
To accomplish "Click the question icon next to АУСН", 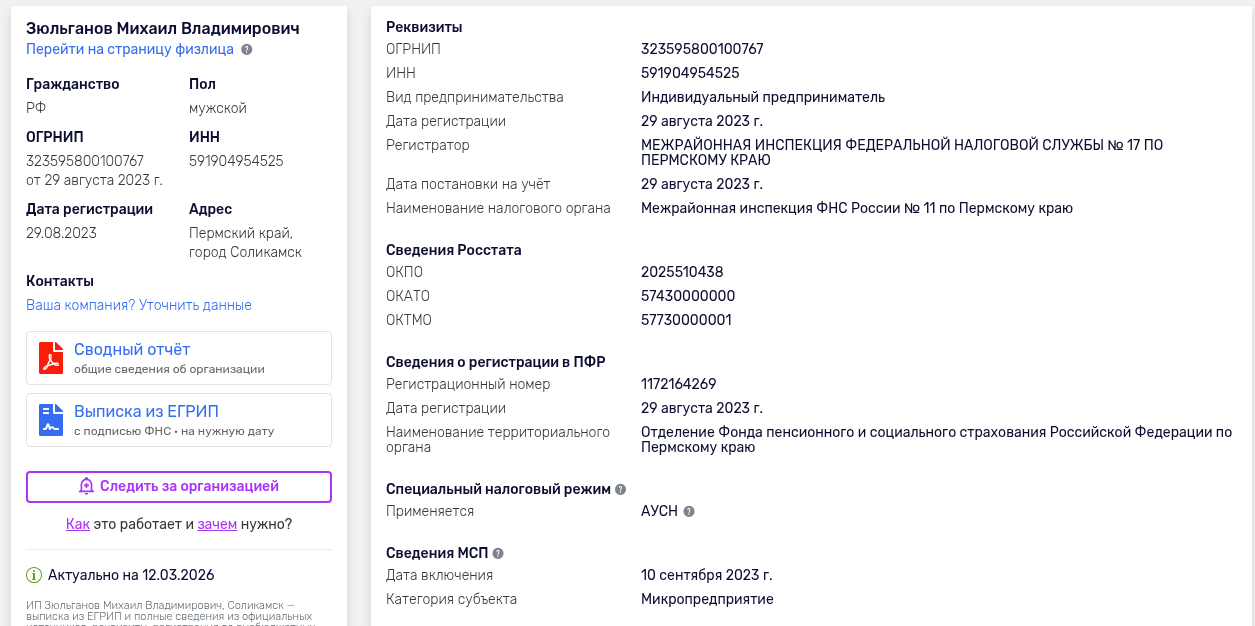I will [689, 511].
